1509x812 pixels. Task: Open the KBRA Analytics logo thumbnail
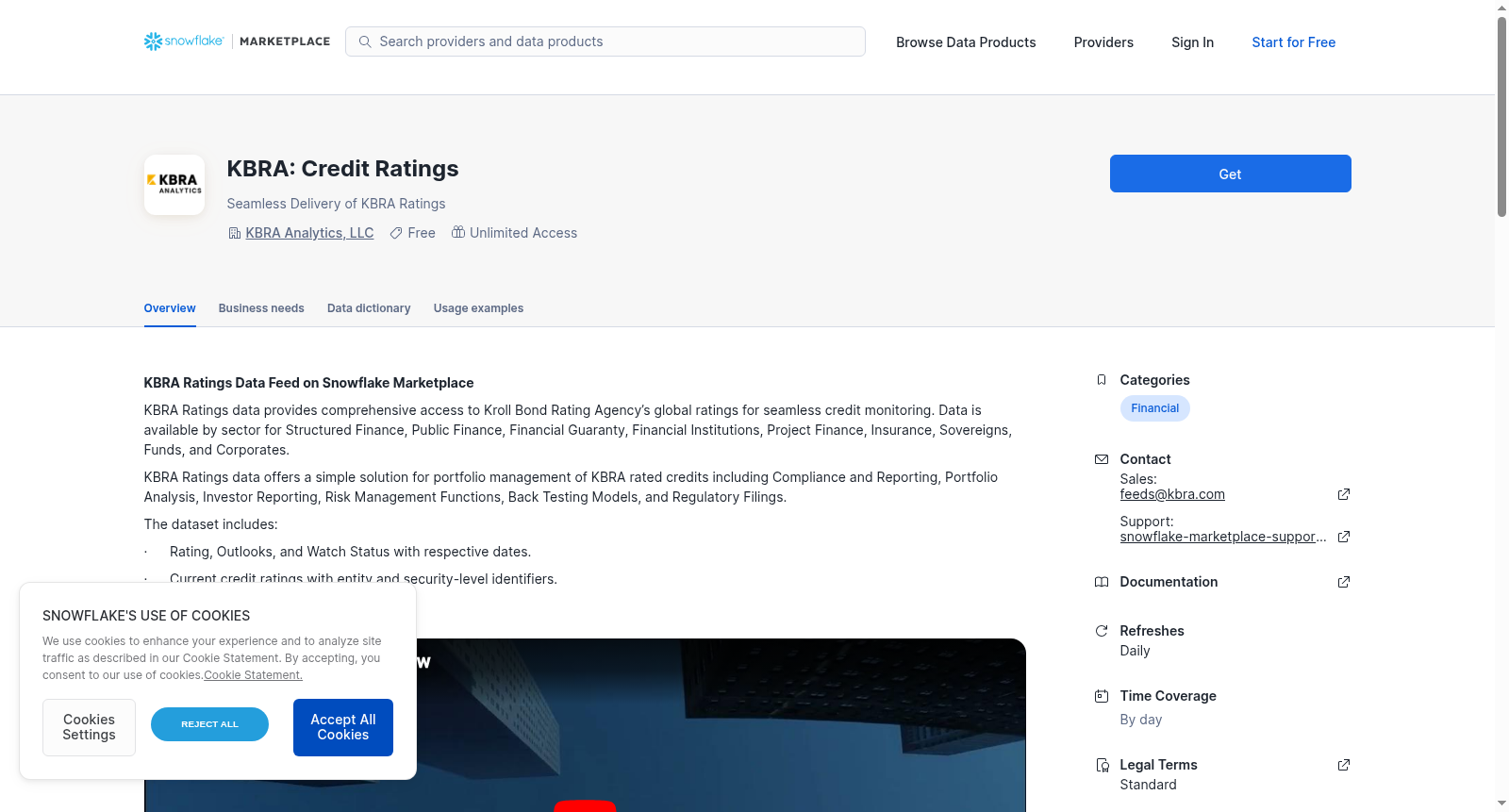tap(174, 185)
